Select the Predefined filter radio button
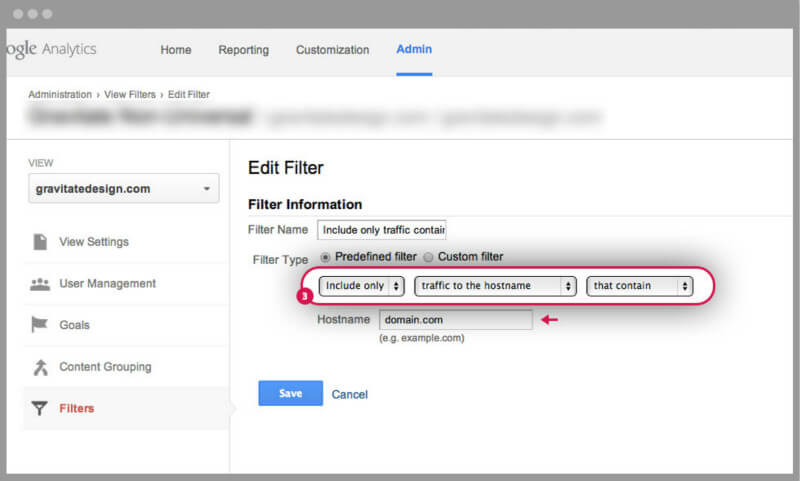Viewport: 800px width, 481px height. coord(326,257)
